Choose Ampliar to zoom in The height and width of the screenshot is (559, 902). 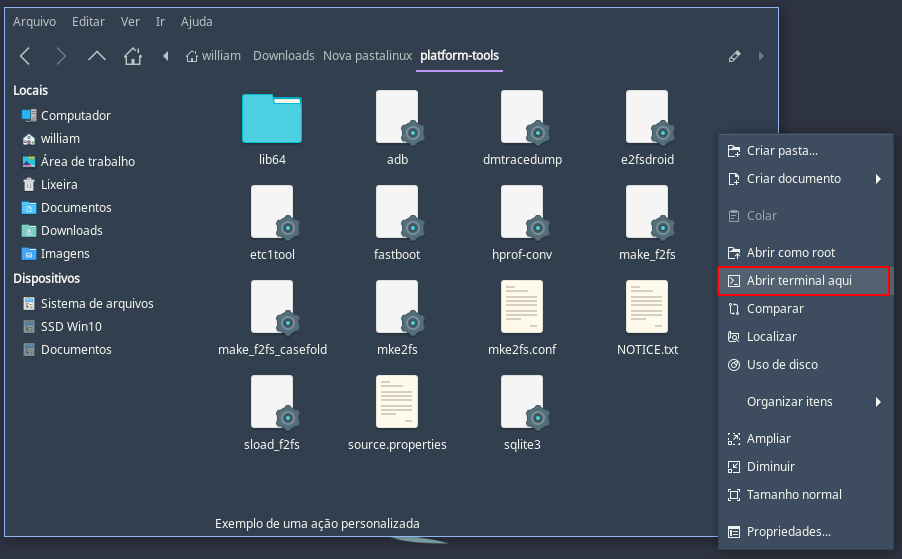[x=805, y=439]
